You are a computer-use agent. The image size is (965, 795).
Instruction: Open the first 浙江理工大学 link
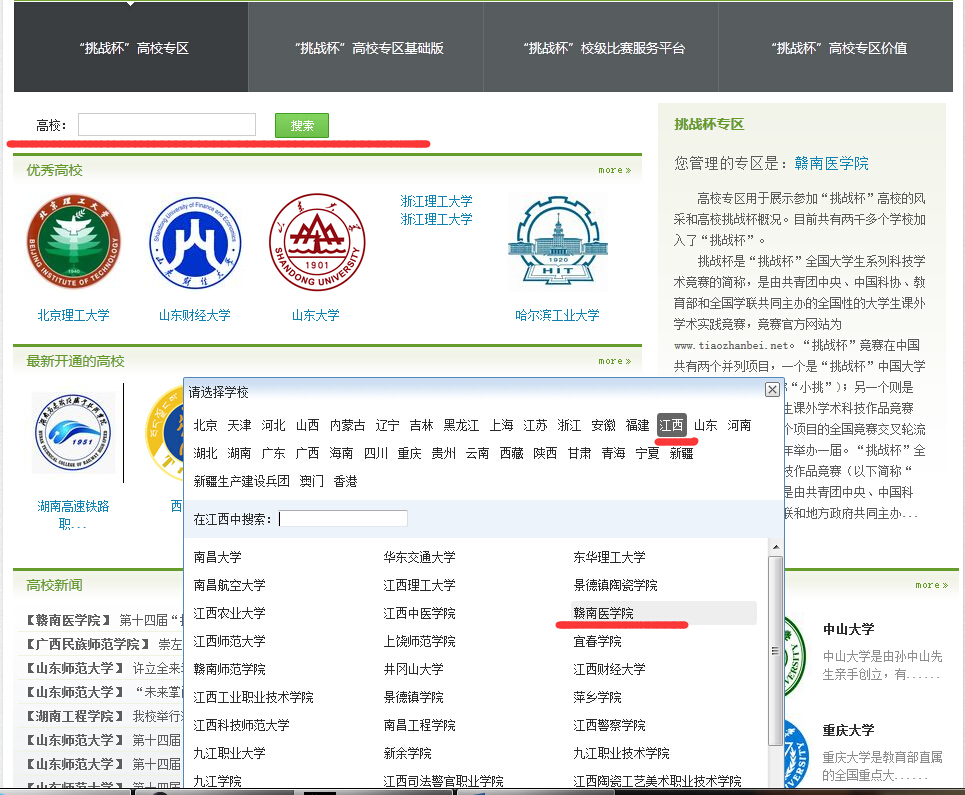coord(436,201)
